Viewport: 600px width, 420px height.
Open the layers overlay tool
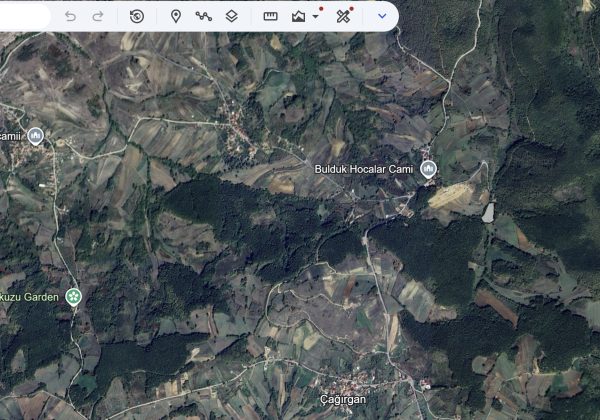(232, 16)
